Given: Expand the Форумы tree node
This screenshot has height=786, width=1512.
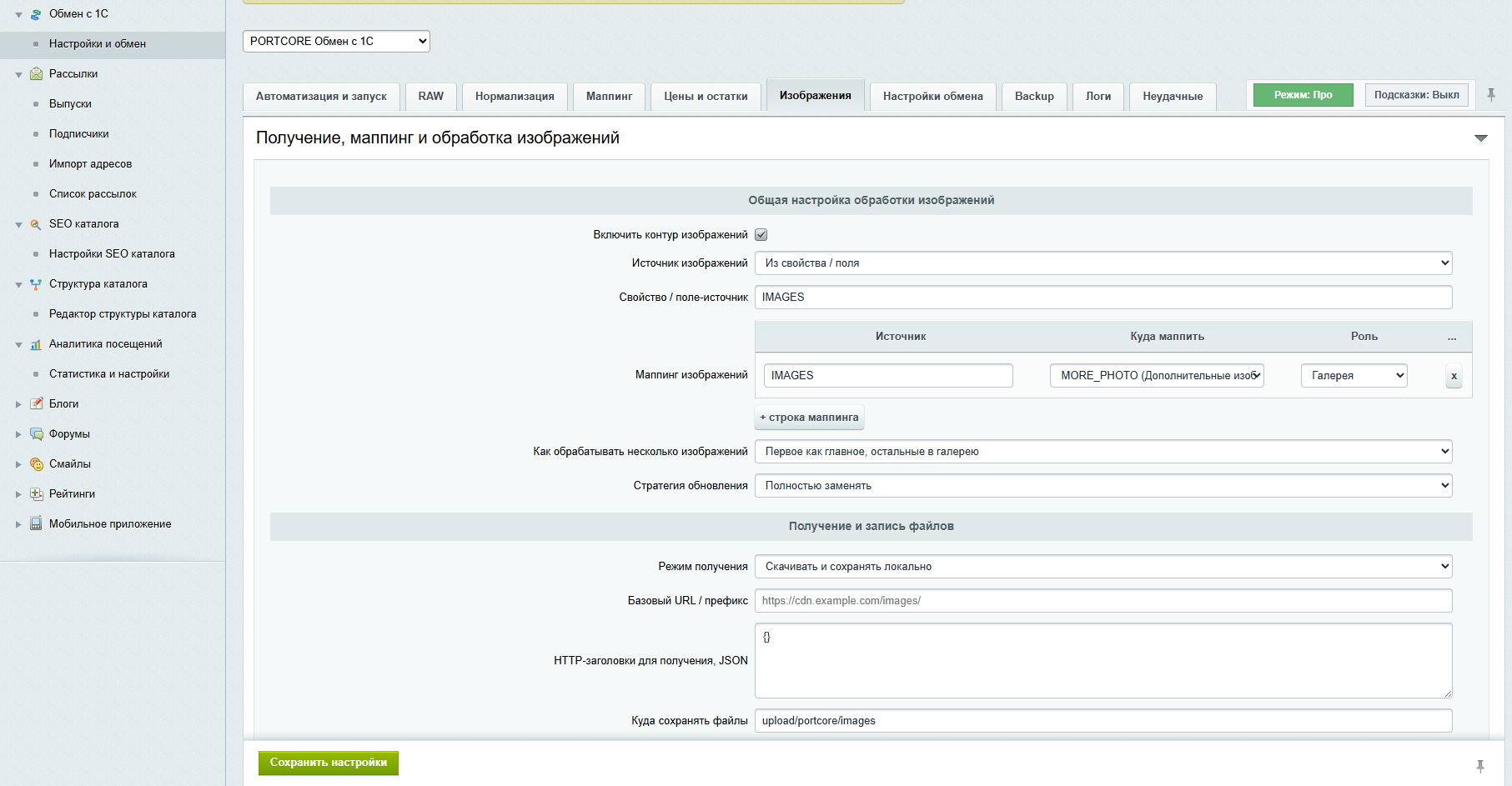Looking at the screenshot, I should 18,434.
